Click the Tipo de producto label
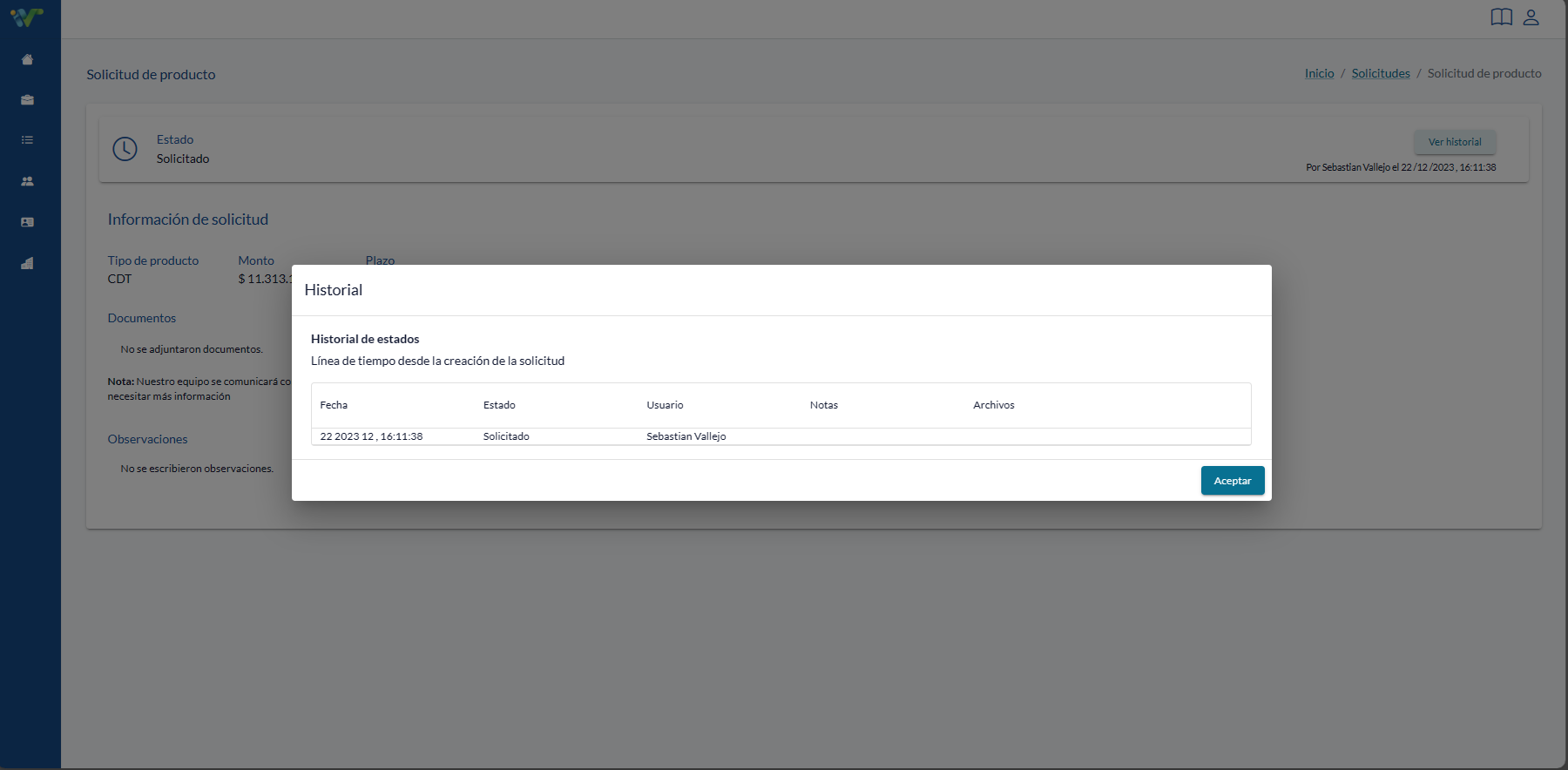1568x770 pixels. [153, 260]
